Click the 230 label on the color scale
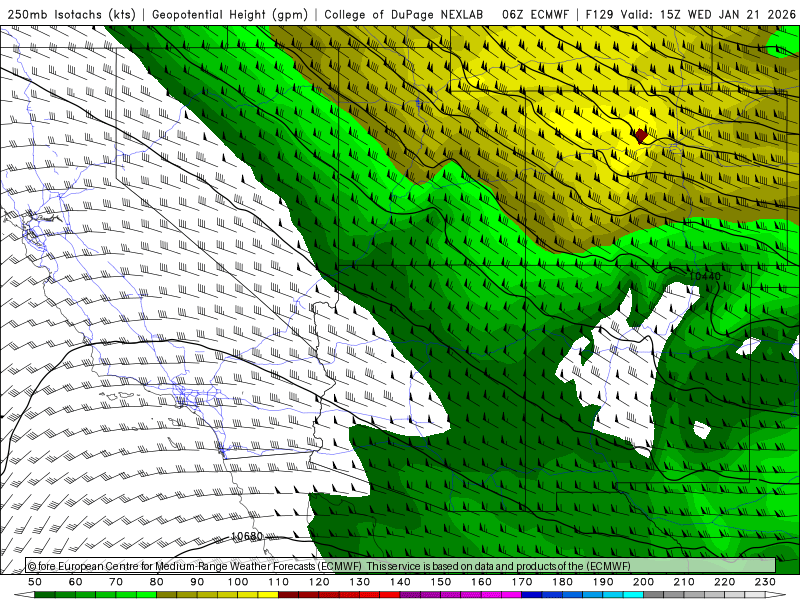This screenshot has width=800, height=600. click(x=765, y=582)
